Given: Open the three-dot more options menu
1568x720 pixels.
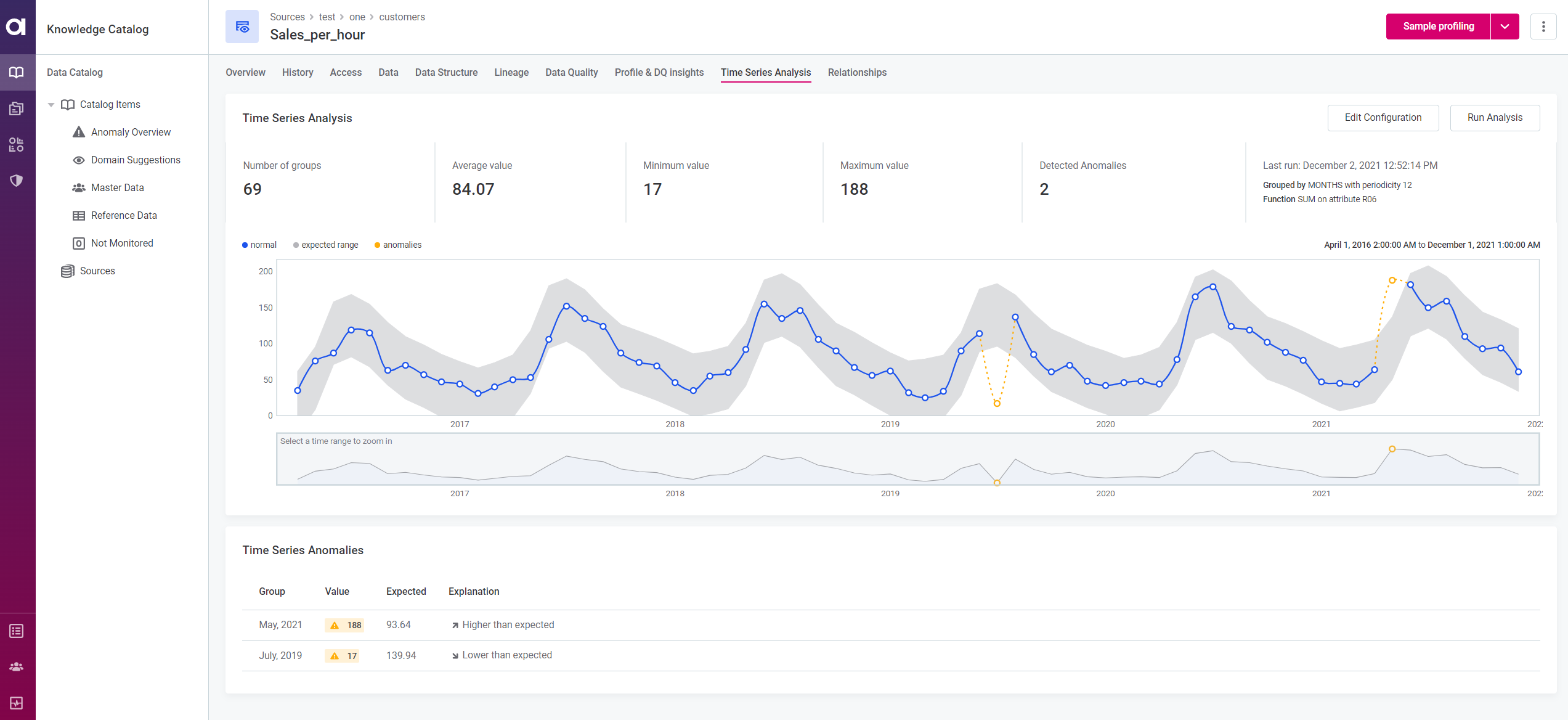Looking at the screenshot, I should point(1543,27).
